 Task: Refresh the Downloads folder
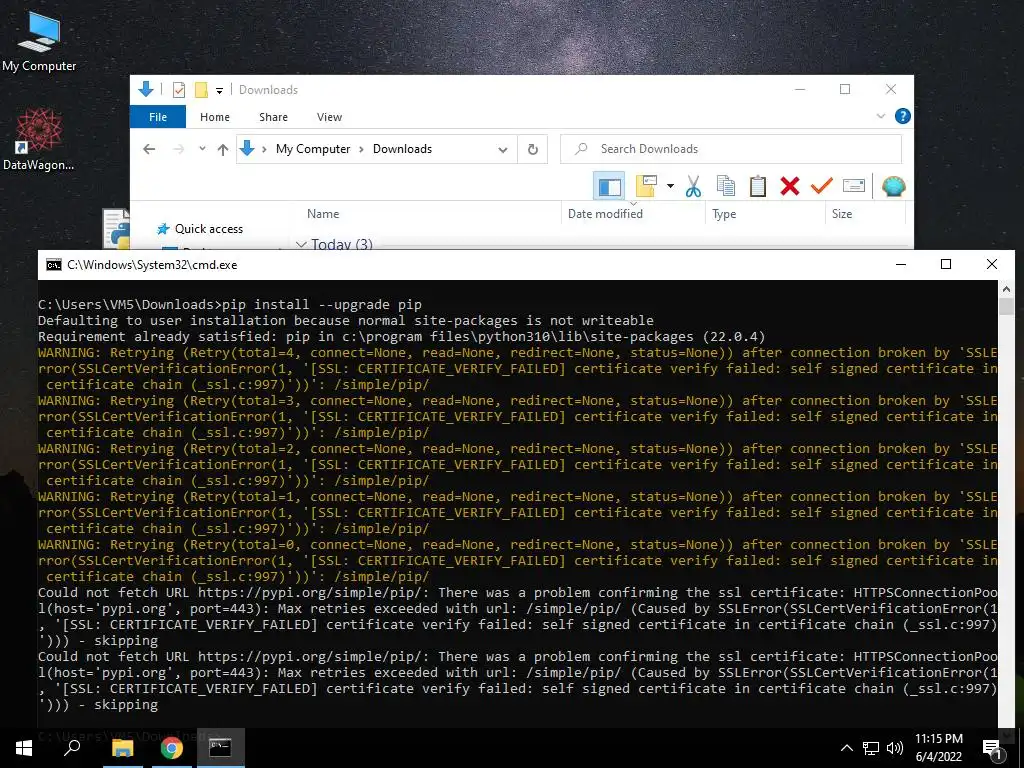[x=533, y=150]
